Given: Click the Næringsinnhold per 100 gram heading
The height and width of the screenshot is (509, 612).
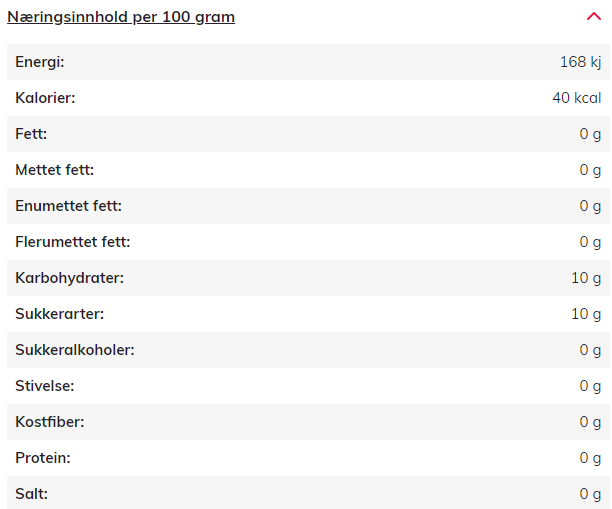Looking at the screenshot, I should coord(121,17).
